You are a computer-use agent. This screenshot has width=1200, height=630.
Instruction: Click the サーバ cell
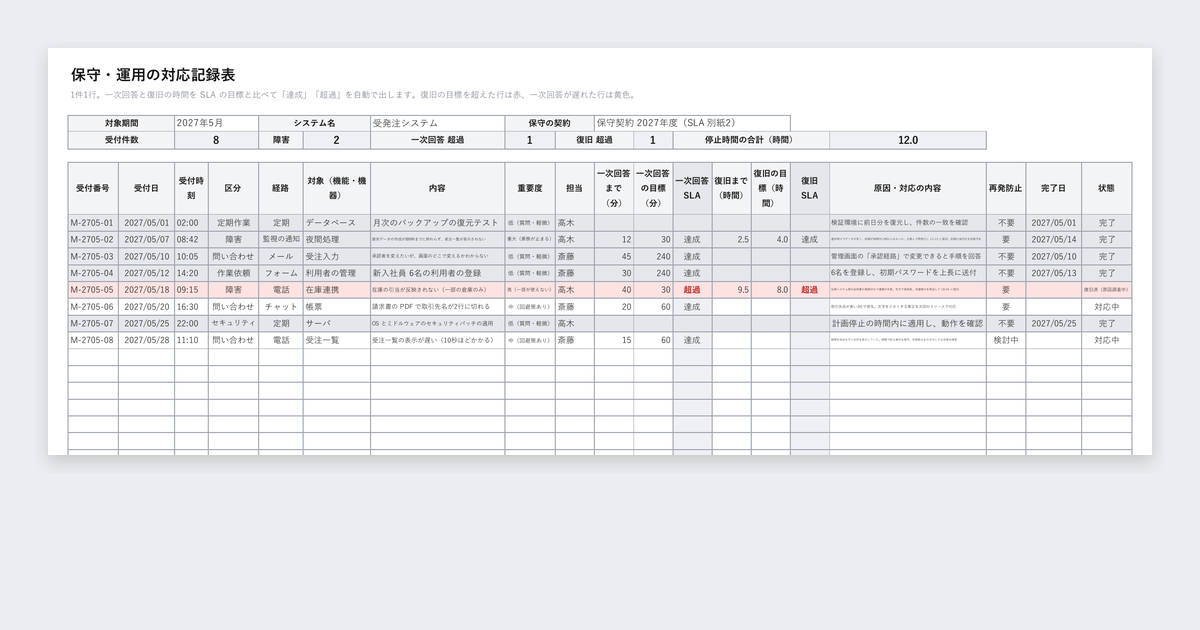coord(337,323)
